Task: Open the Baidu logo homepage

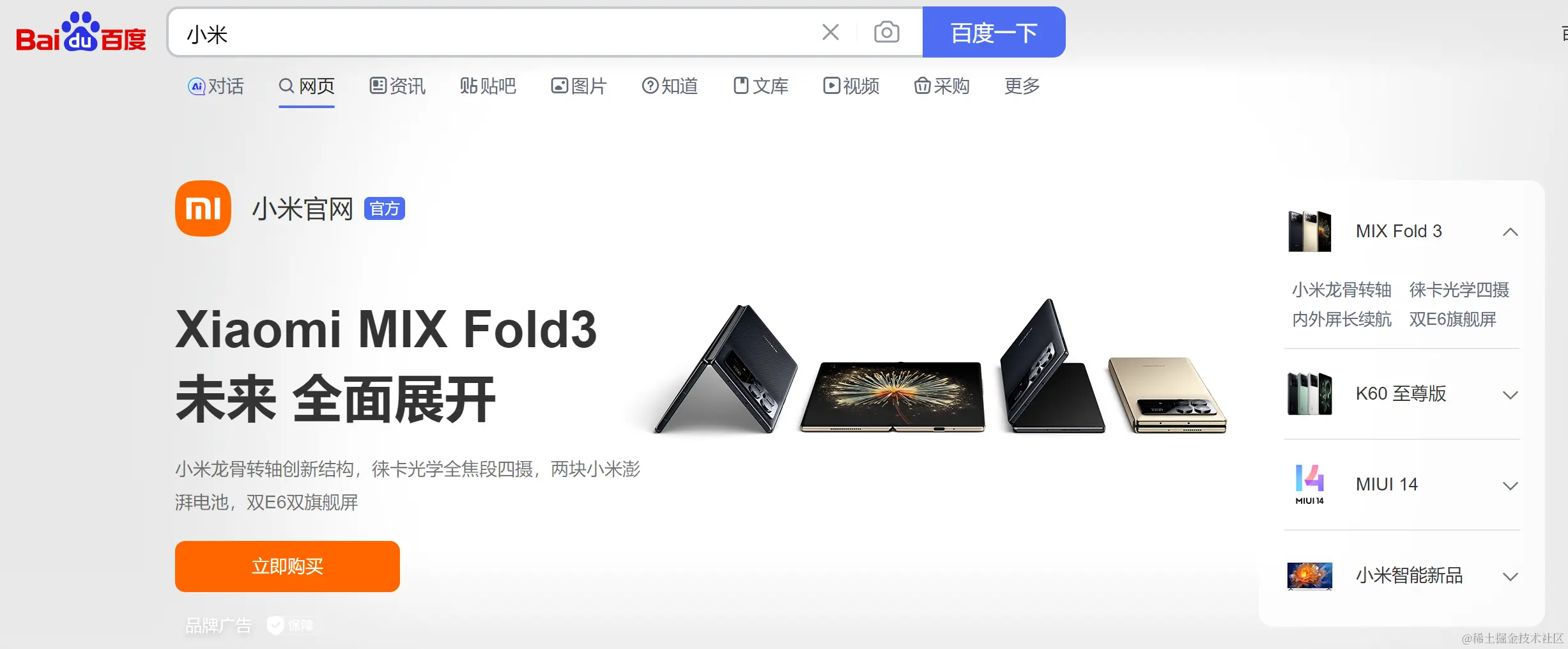Action: click(81, 32)
